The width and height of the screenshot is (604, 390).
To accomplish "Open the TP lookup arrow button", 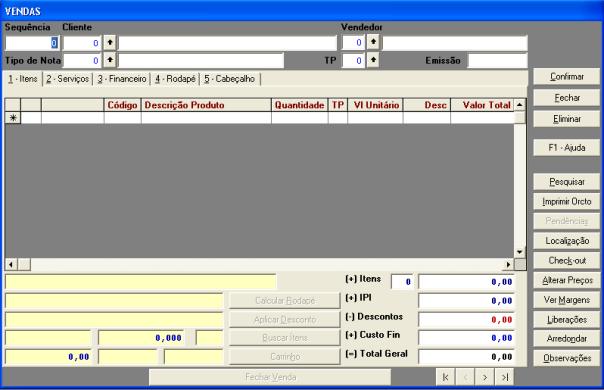I will point(372,60).
